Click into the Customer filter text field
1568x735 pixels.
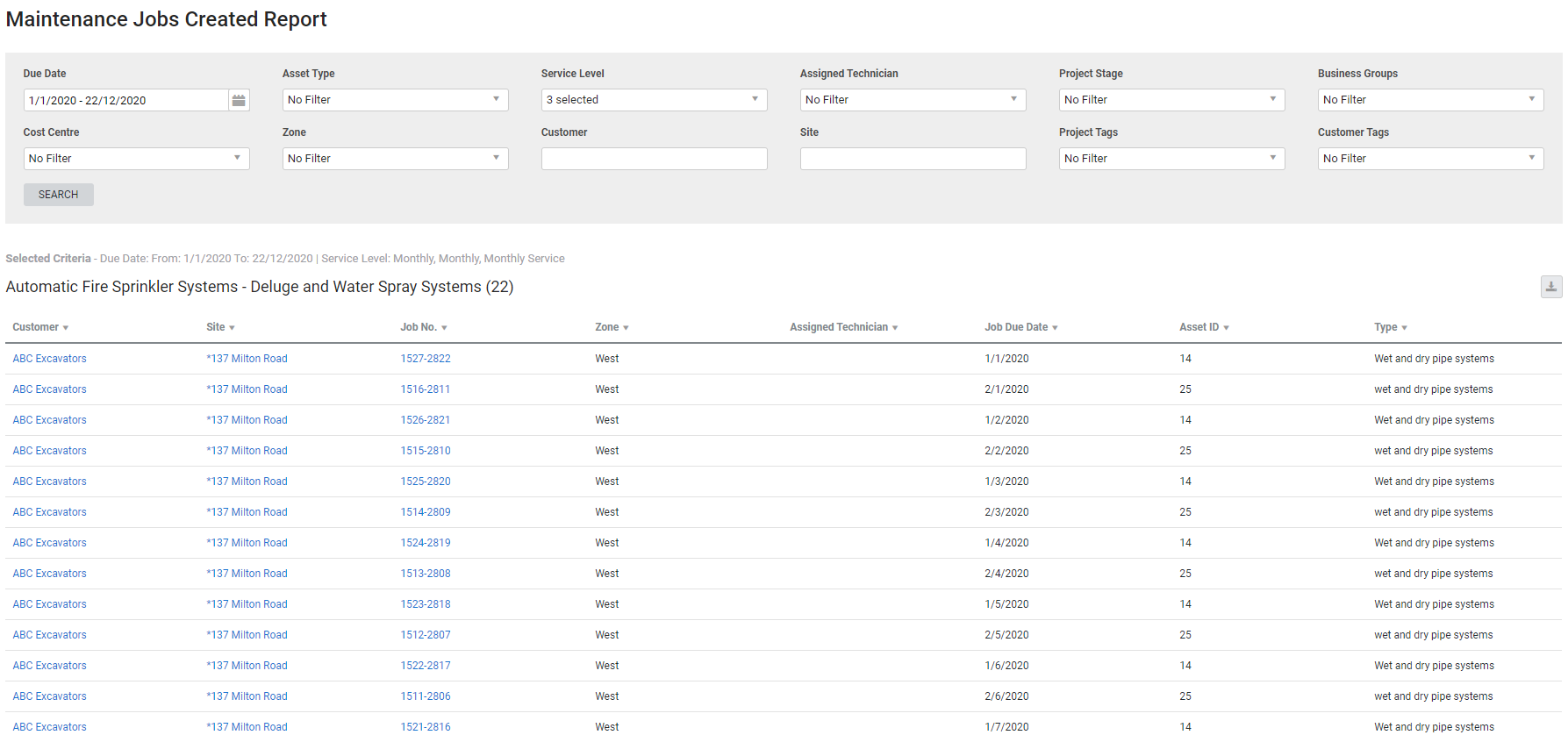coord(654,159)
